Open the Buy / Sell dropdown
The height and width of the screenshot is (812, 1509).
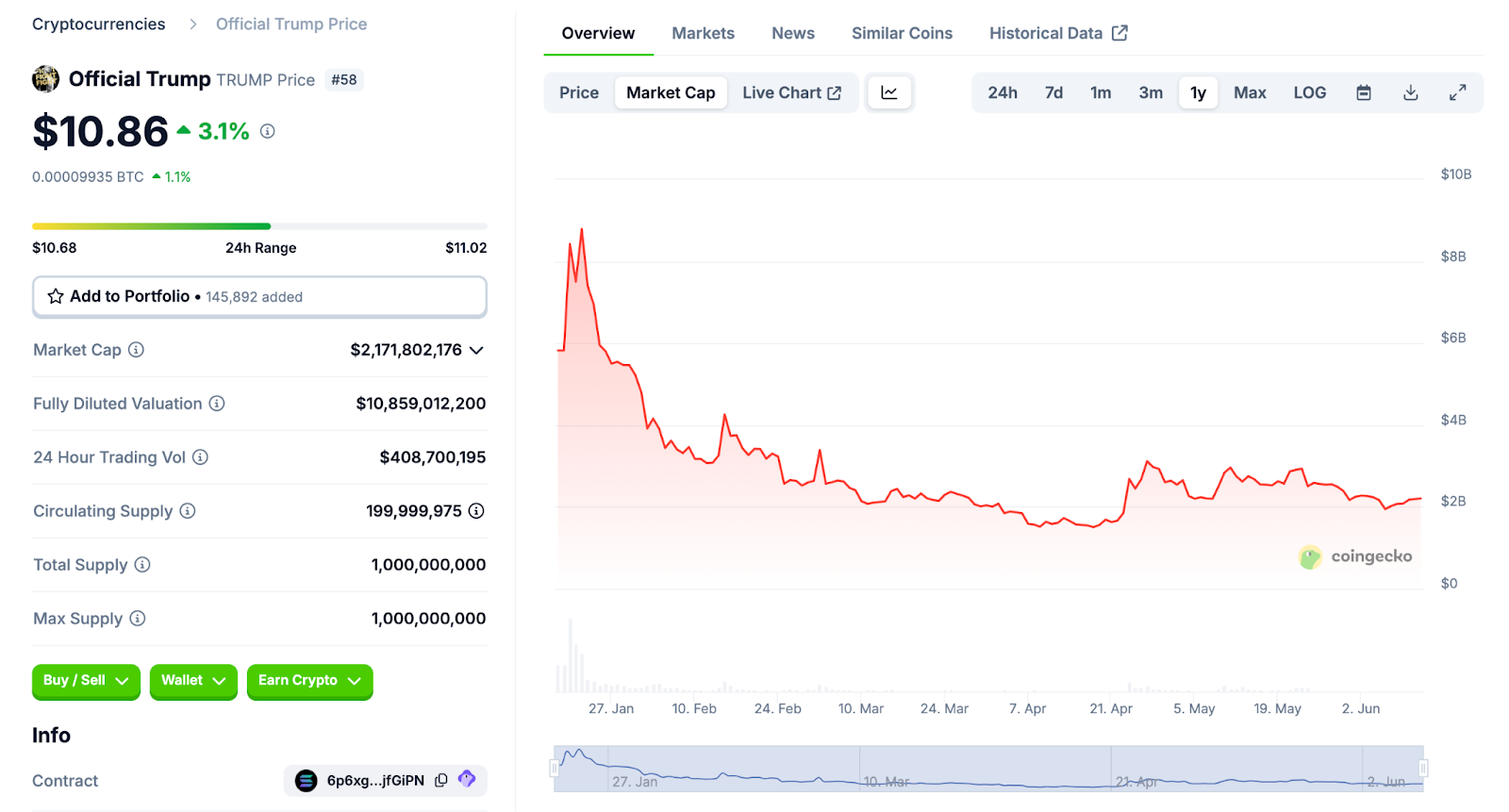[86, 681]
